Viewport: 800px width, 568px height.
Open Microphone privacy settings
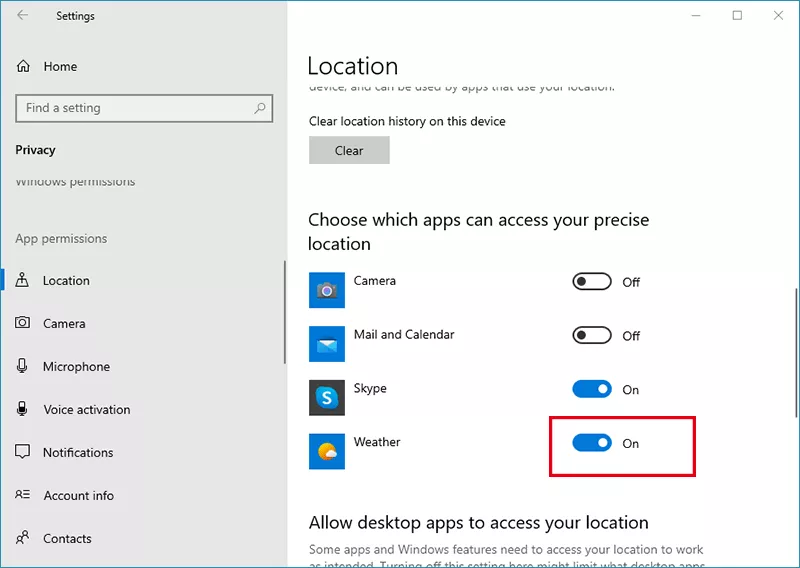point(76,366)
